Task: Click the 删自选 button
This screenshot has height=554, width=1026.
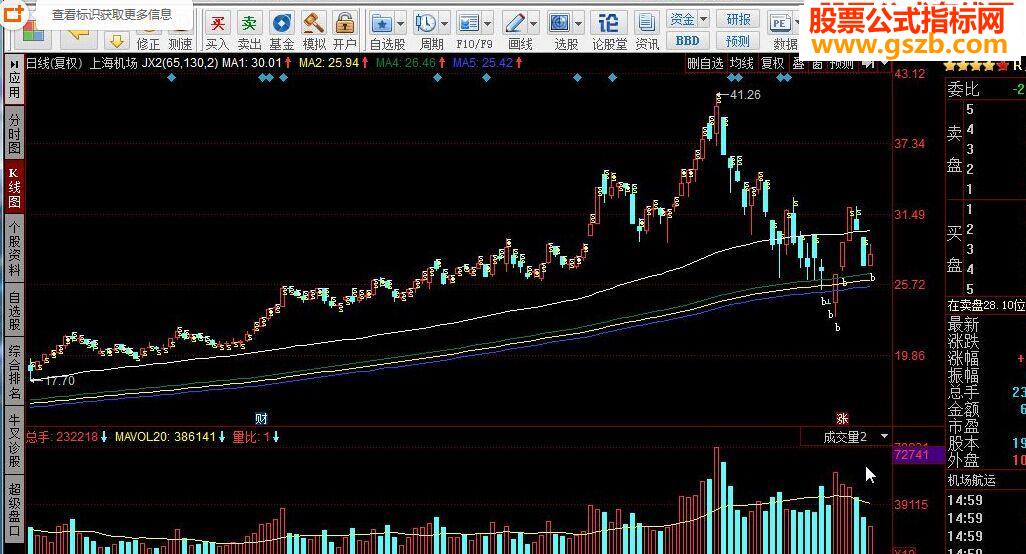Action: click(705, 63)
